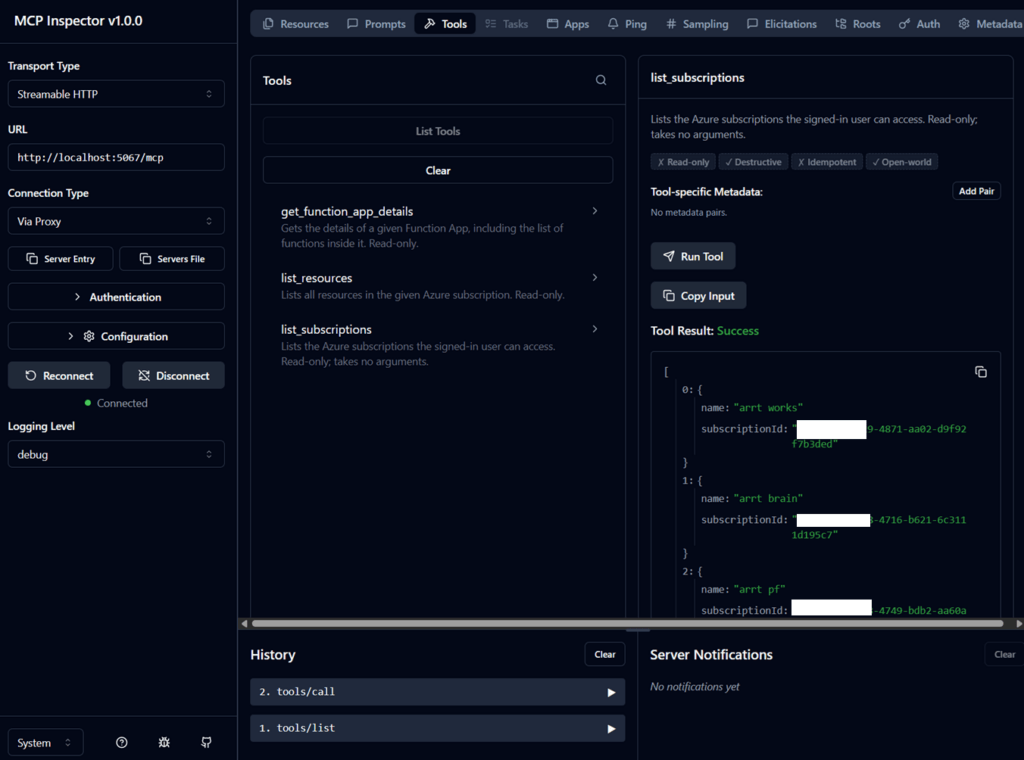Copy the Servers File
1024x760 pixels.
(x=172, y=259)
